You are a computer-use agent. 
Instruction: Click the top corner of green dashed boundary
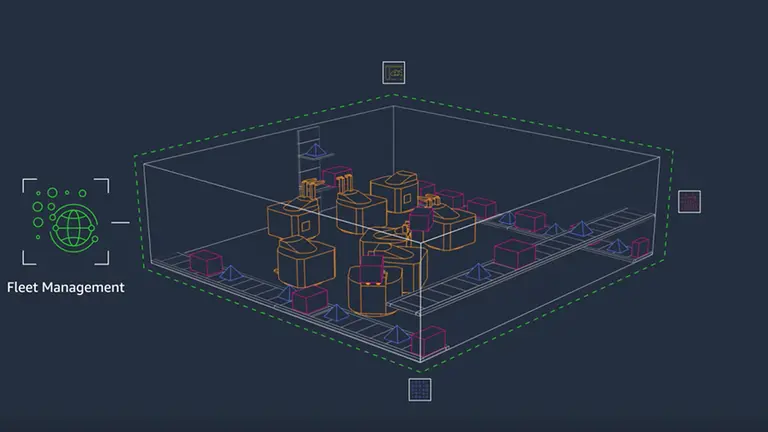tap(392, 96)
